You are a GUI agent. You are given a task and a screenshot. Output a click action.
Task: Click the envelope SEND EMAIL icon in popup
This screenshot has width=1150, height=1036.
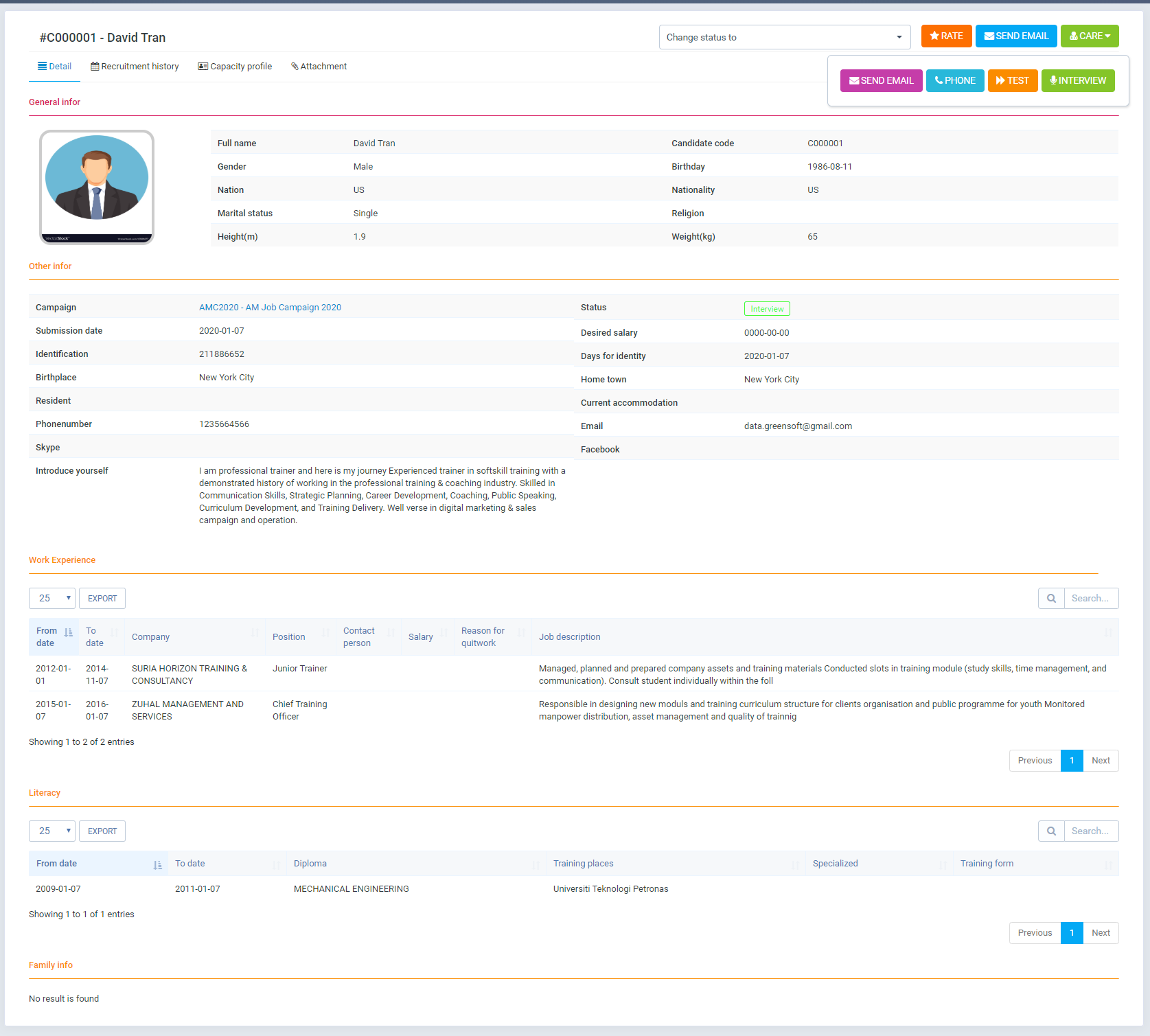click(853, 80)
